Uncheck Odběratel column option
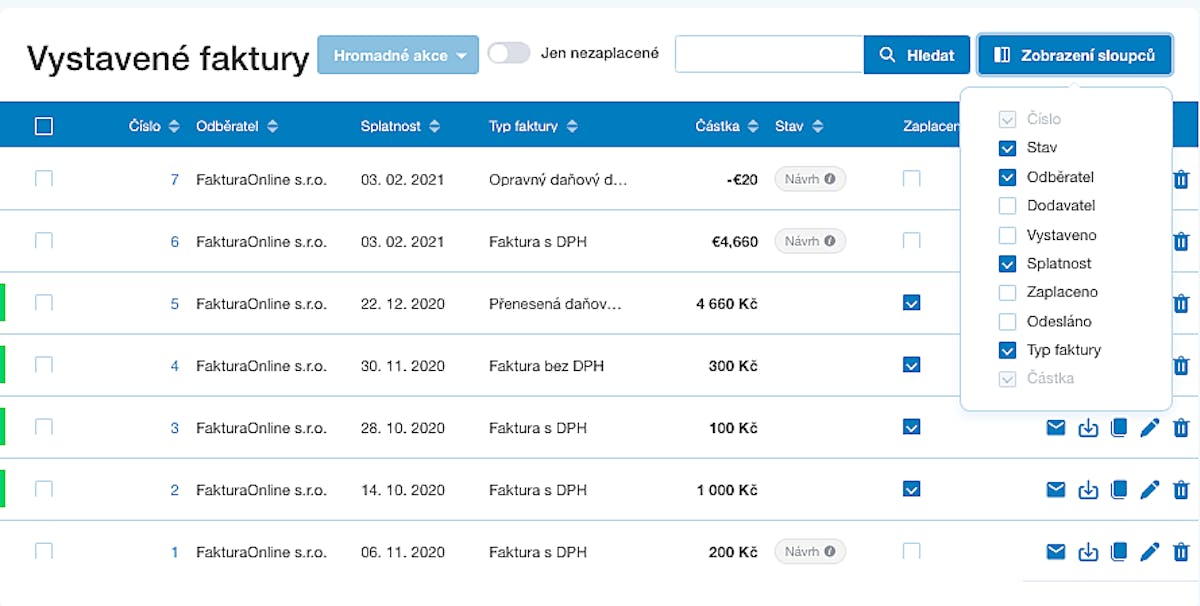Screen dimensions: 1200x606 (x=1008, y=177)
